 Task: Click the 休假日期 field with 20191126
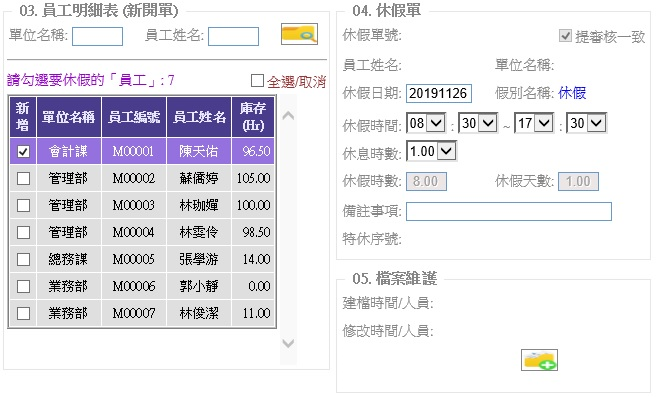pos(439,93)
